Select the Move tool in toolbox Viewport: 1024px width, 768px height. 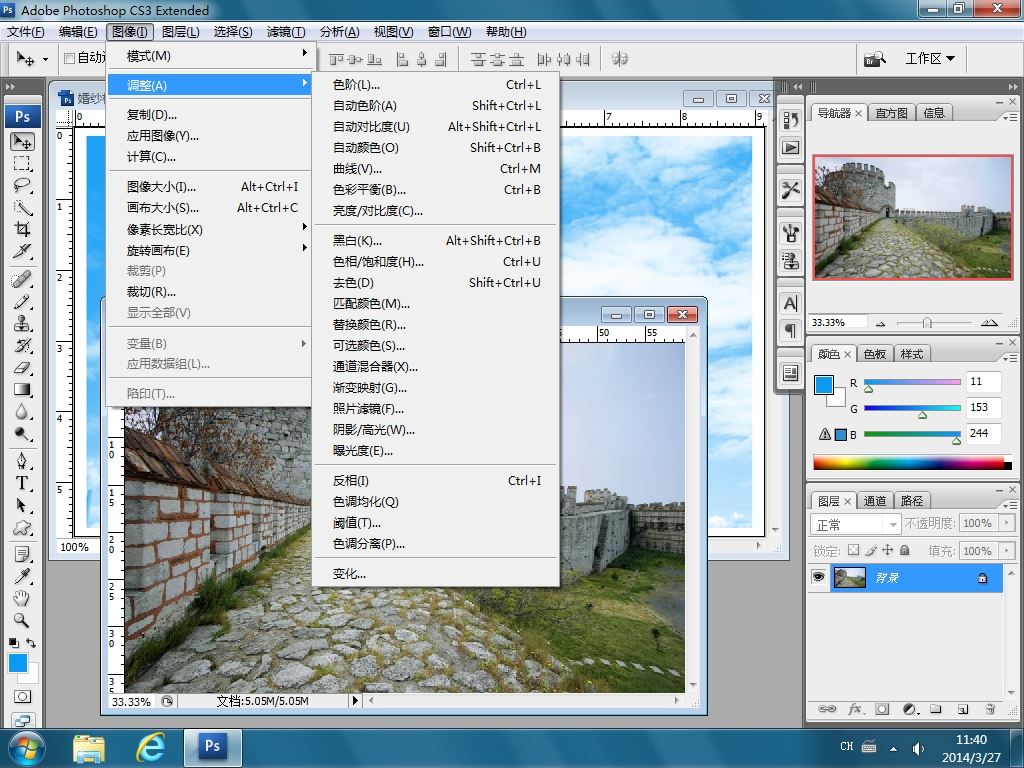(22, 142)
